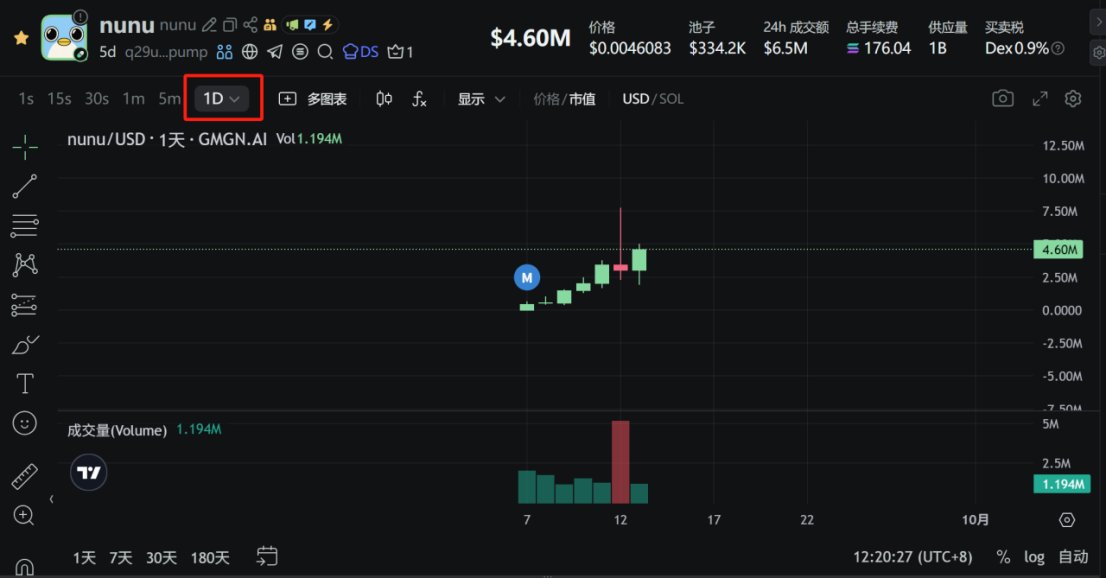Click the yellow lightning bolt badge
1107x579 pixels.
tap(328, 25)
